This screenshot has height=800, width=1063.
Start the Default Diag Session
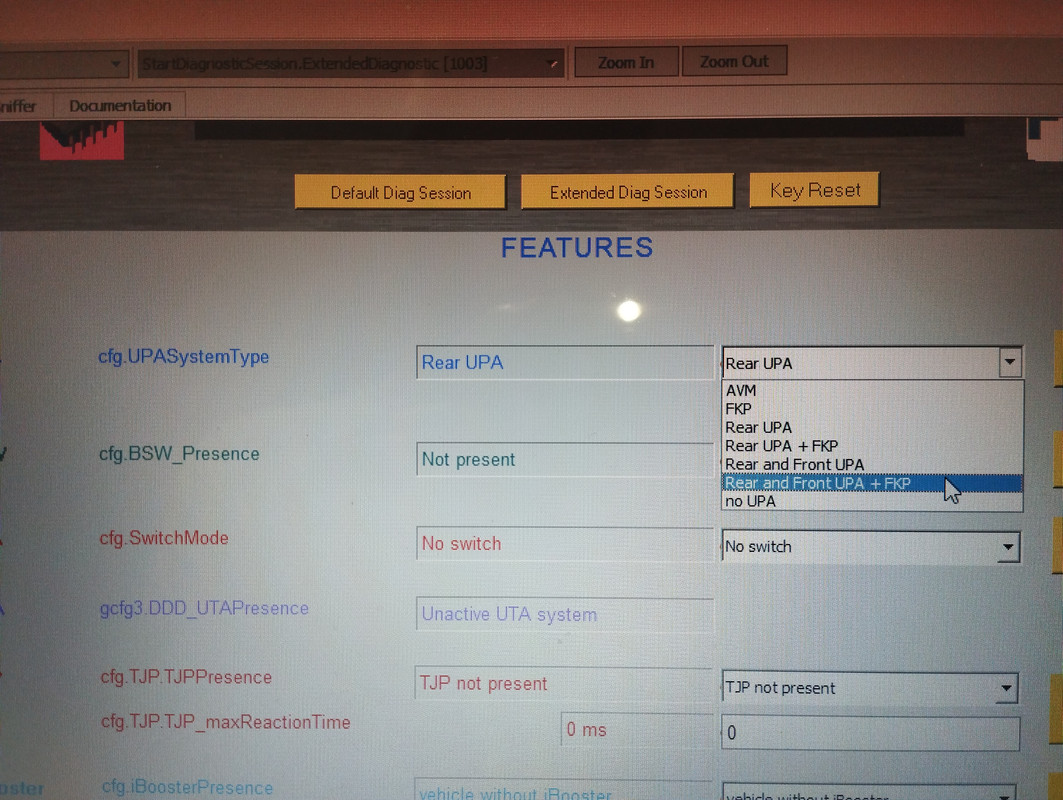400,193
